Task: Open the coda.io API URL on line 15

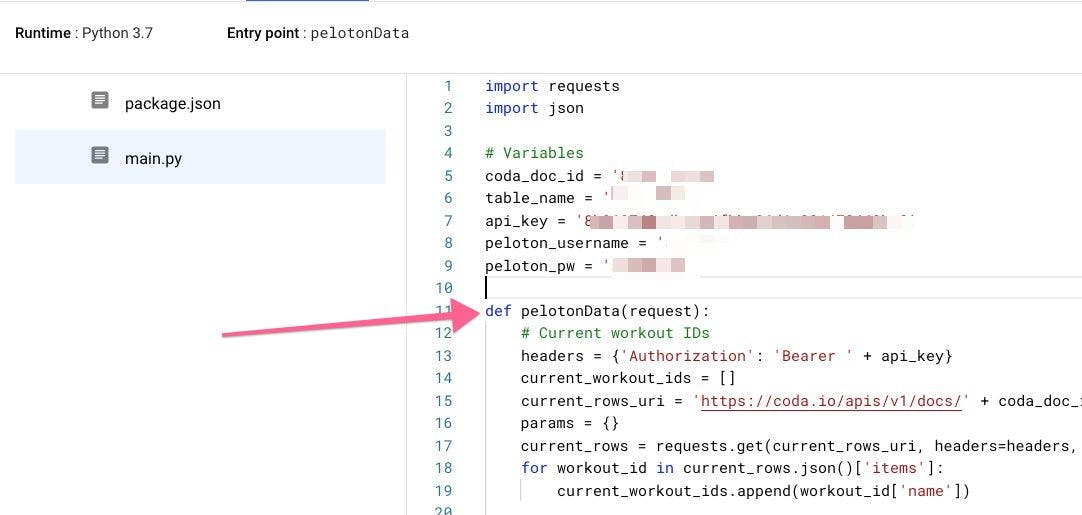Action: click(834, 401)
